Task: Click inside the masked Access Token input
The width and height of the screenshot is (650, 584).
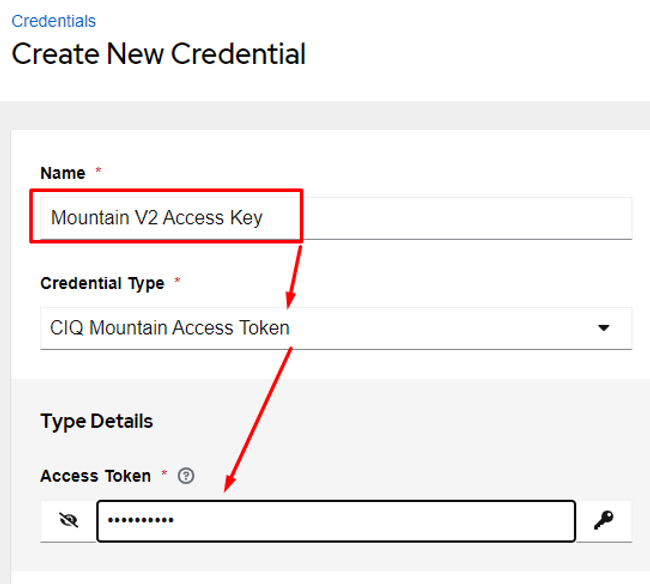Action: (x=336, y=521)
